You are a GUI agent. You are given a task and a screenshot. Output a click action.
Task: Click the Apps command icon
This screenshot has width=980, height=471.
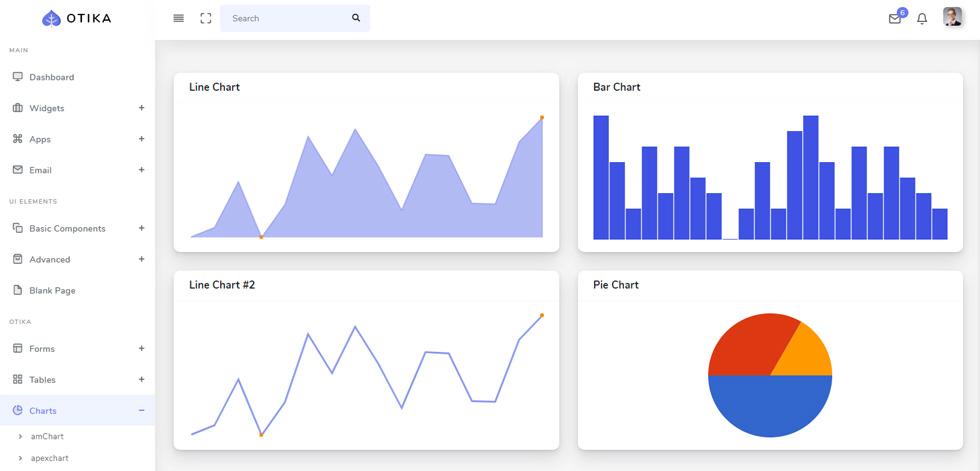pyautogui.click(x=18, y=139)
